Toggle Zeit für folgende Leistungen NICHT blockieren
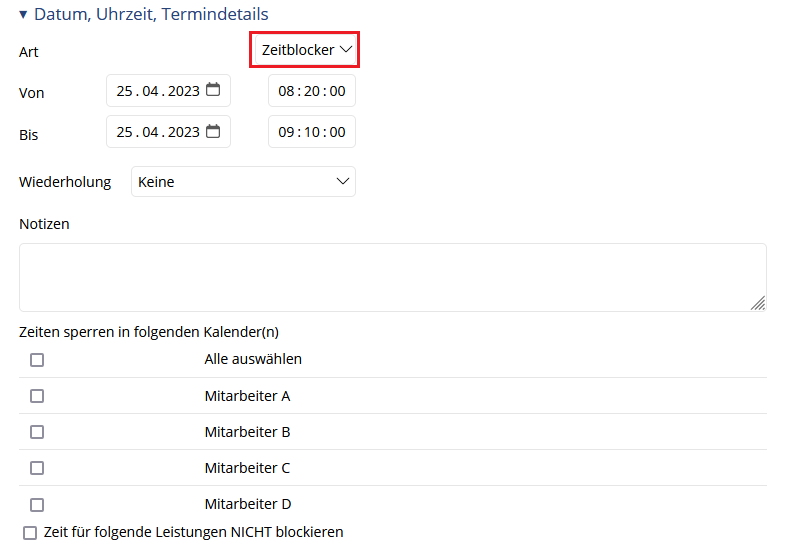 click(x=30, y=533)
